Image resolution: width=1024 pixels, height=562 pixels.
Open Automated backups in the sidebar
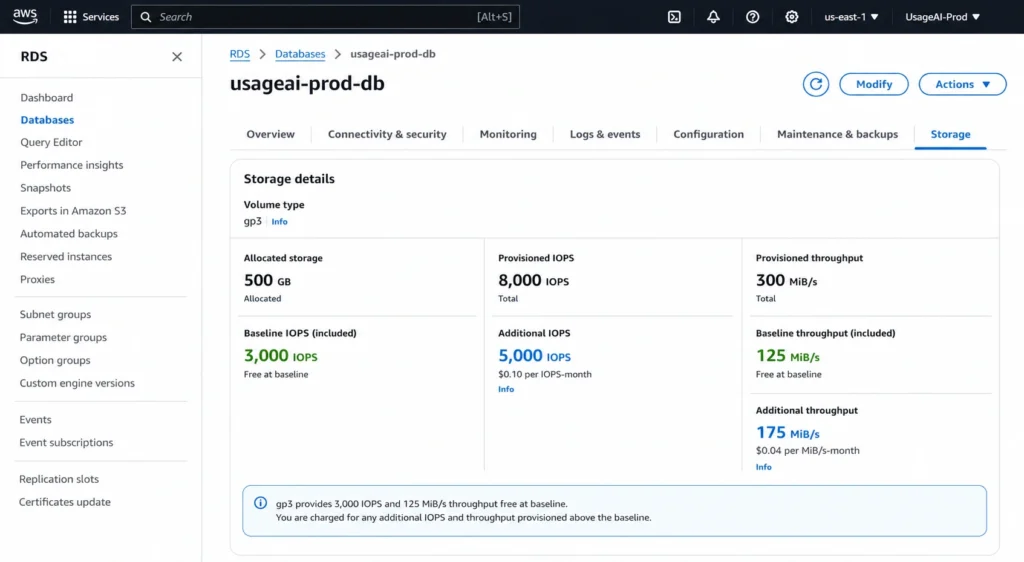69,234
